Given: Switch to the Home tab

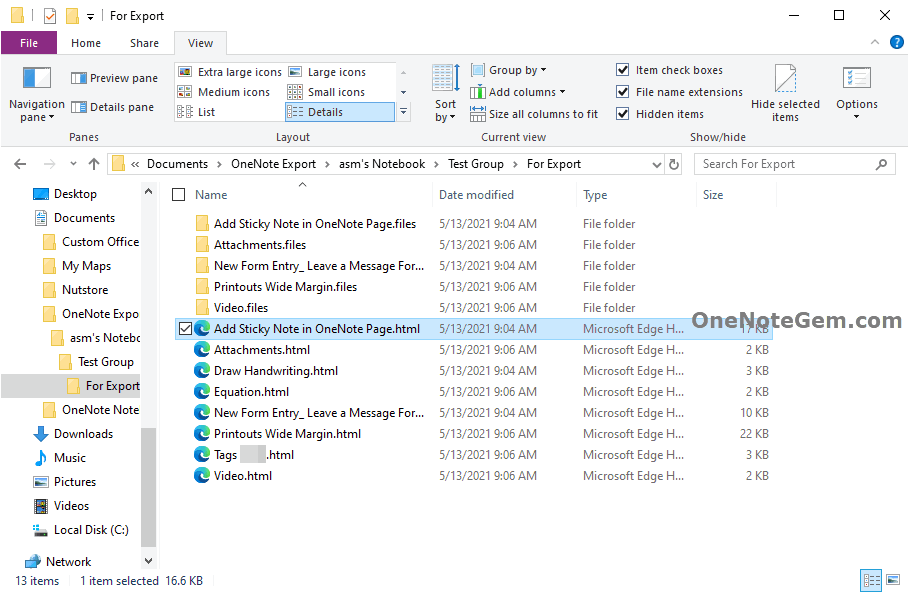Looking at the screenshot, I should [x=86, y=43].
